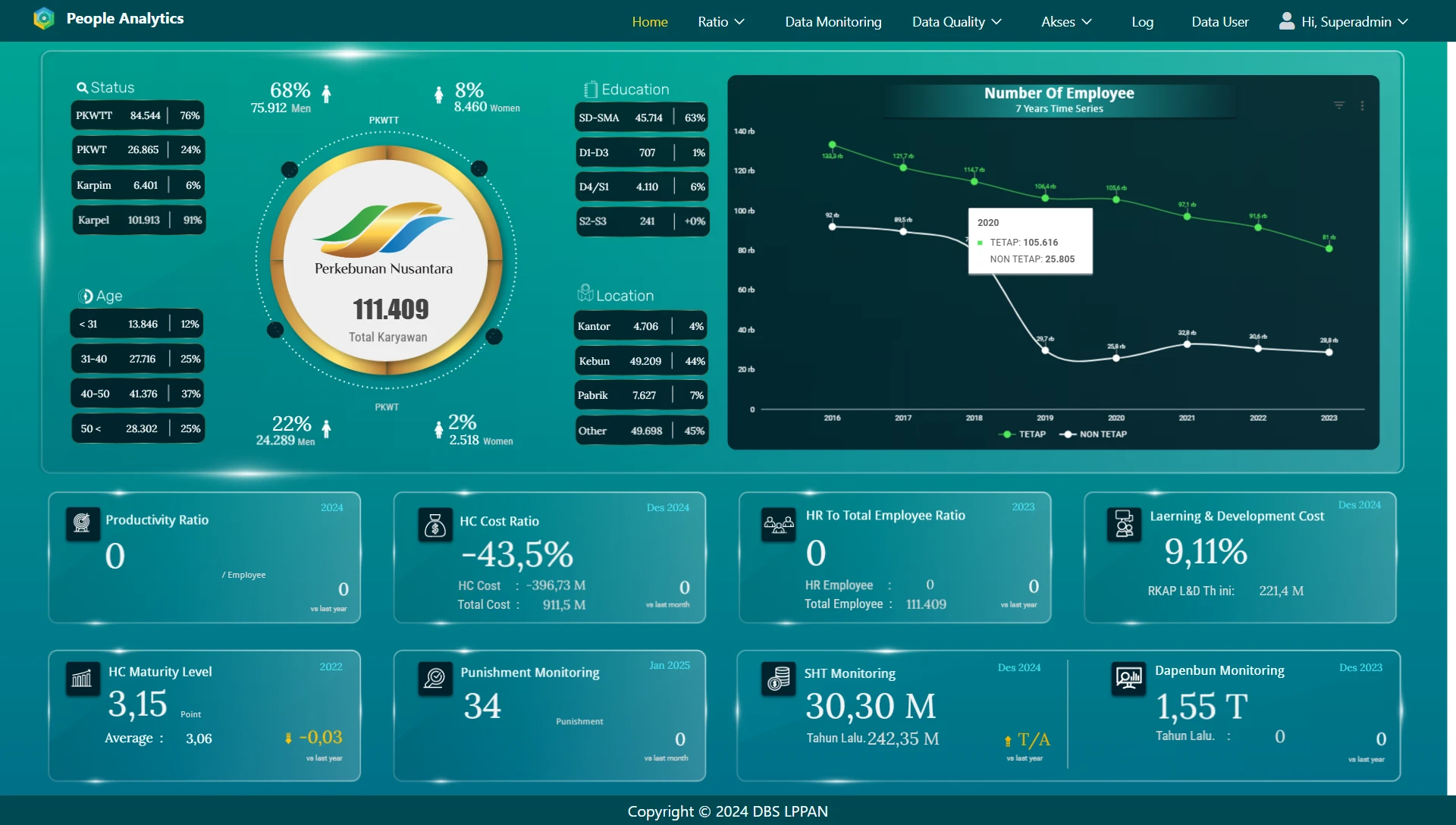Click the Dapenbun Monitoring screen icon
Screen dimensions: 1456x825
click(1128, 679)
